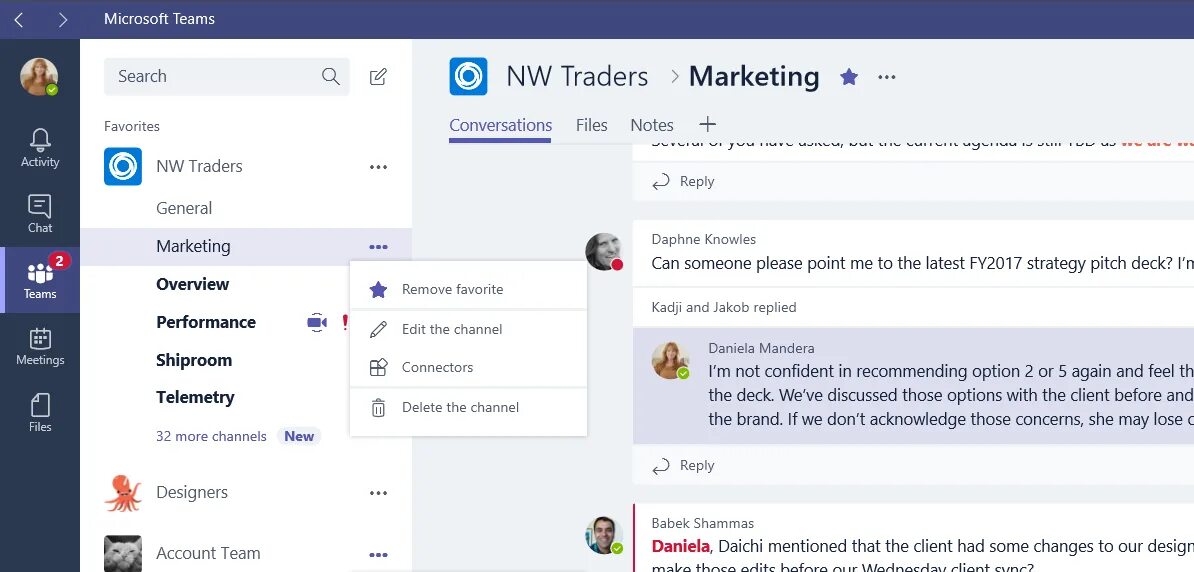Open Meetings calendar in the left rail
The width and height of the screenshot is (1194, 572).
(x=40, y=347)
